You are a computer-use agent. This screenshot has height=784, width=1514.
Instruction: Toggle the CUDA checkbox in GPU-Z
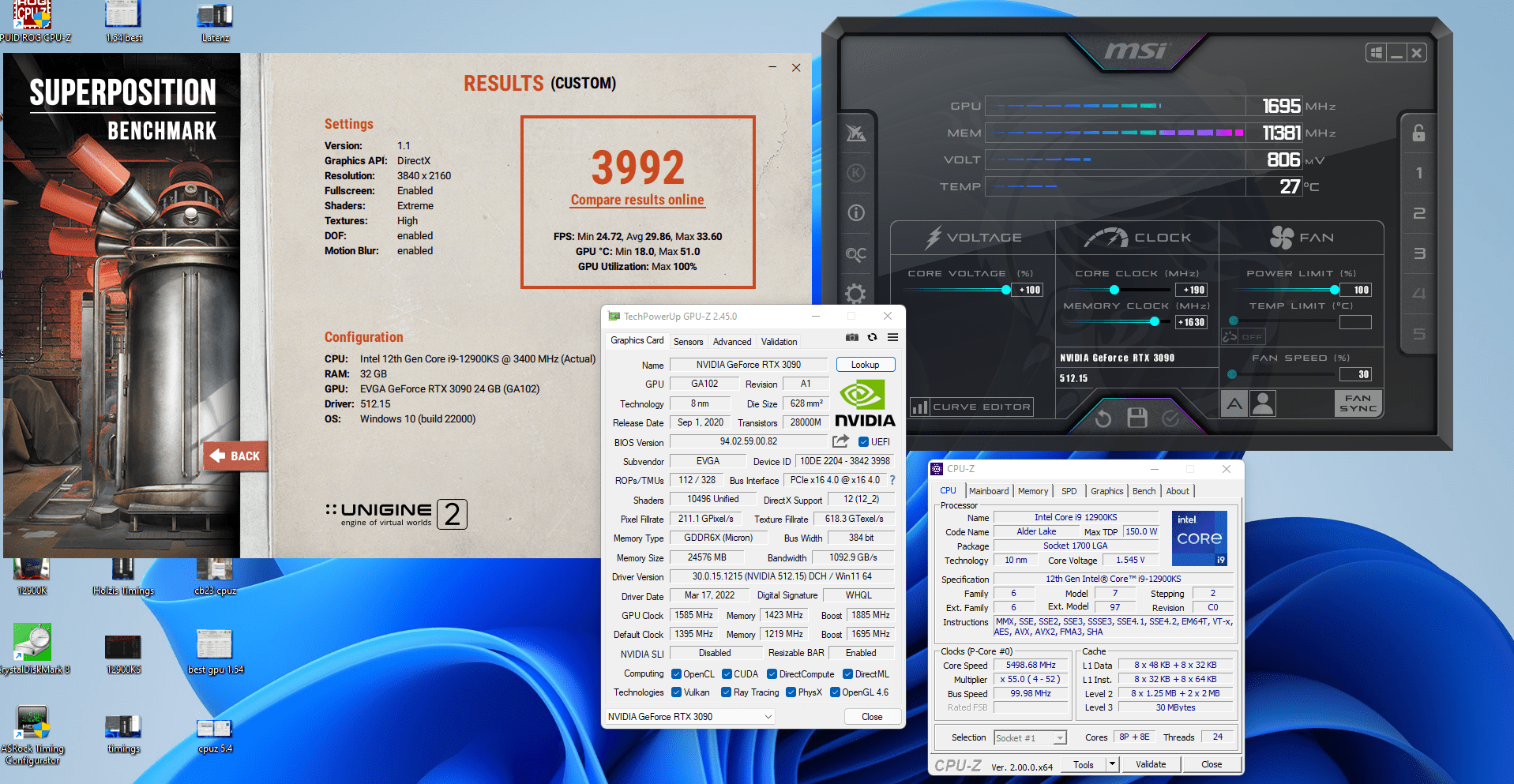click(727, 674)
